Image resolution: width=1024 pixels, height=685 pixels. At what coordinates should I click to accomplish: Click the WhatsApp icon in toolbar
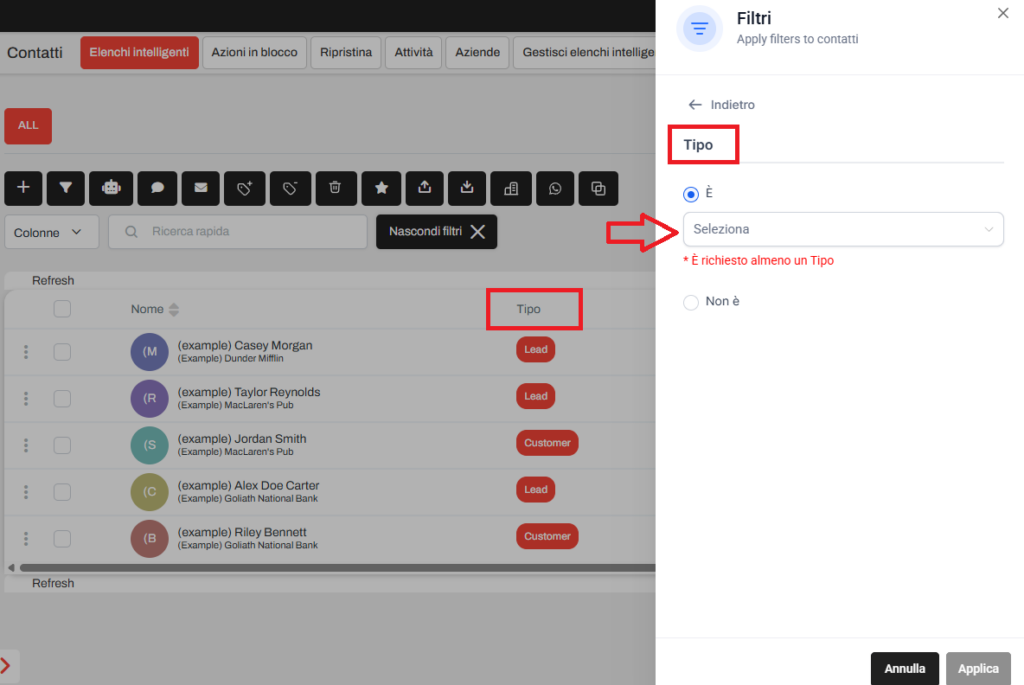555,187
